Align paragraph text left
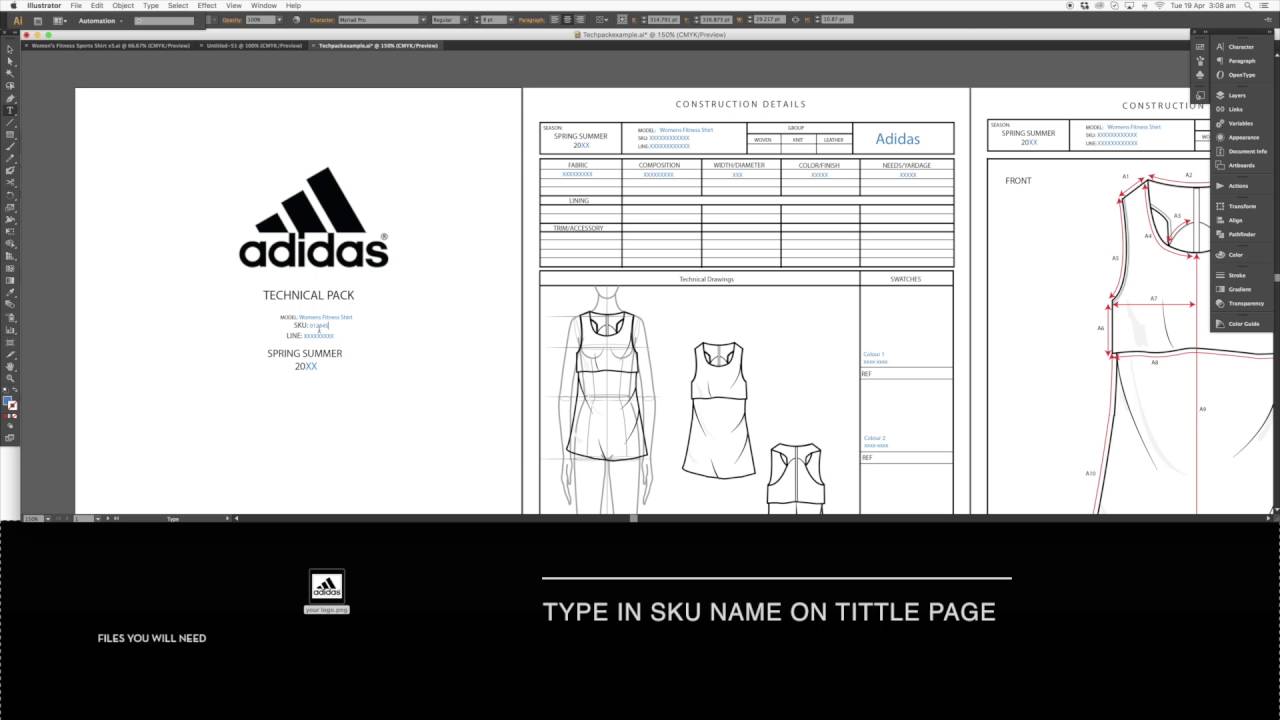This screenshot has width=1280, height=720. [555, 20]
